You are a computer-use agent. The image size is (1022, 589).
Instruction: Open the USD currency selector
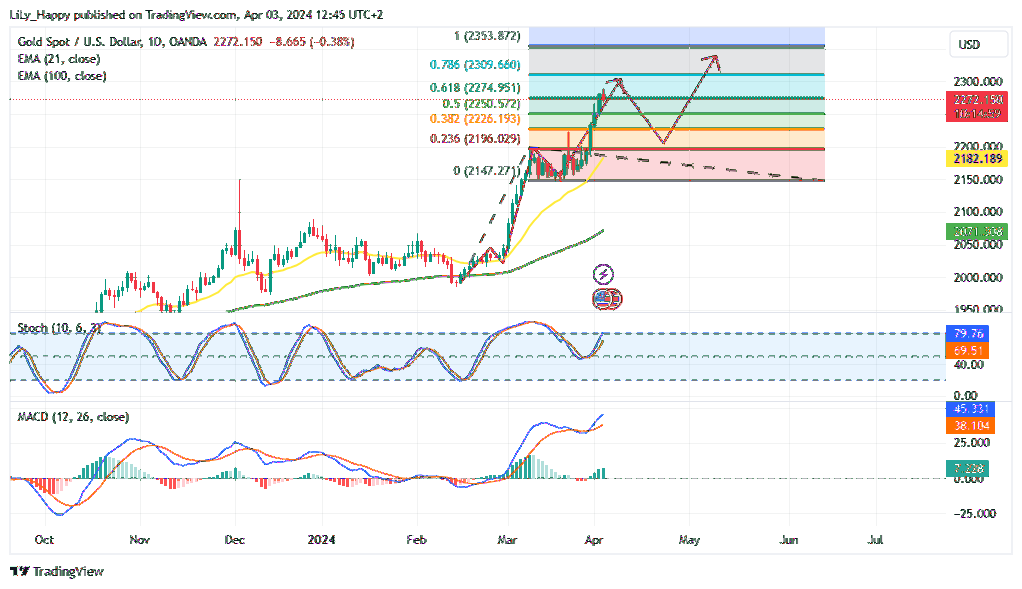coord(978,45)
